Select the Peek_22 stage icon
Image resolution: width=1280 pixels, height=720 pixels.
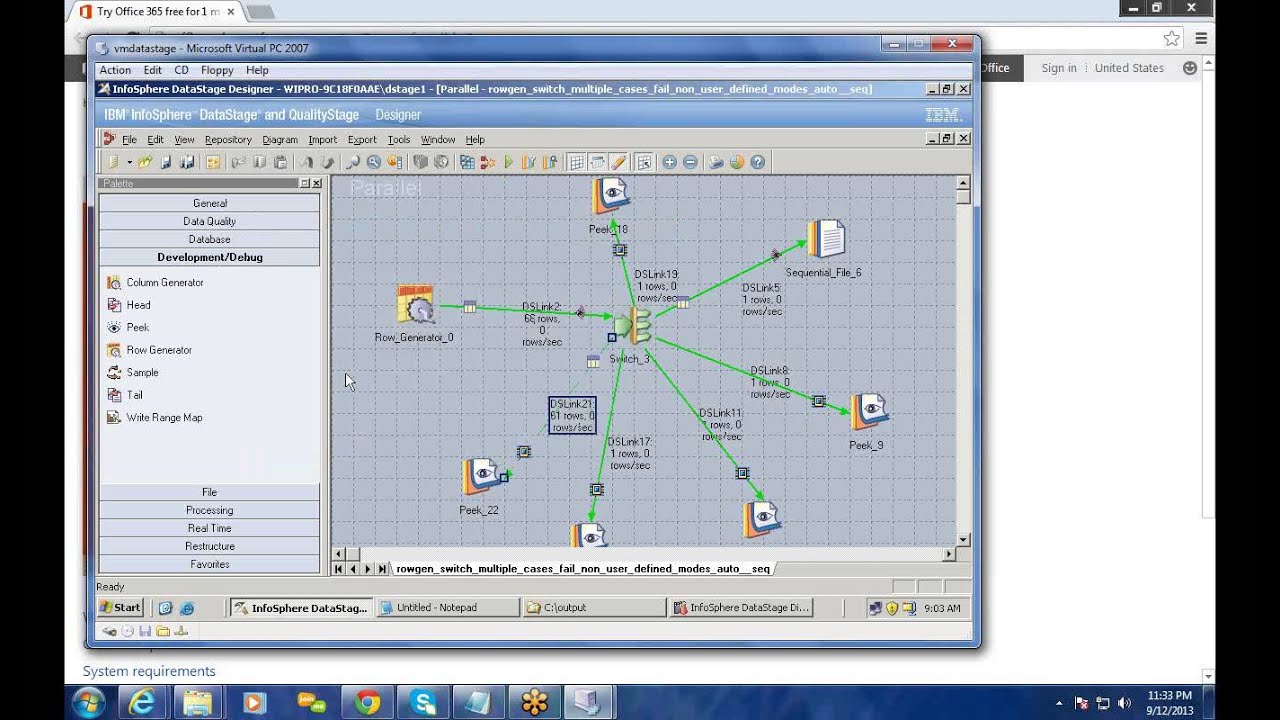(482, 477)
